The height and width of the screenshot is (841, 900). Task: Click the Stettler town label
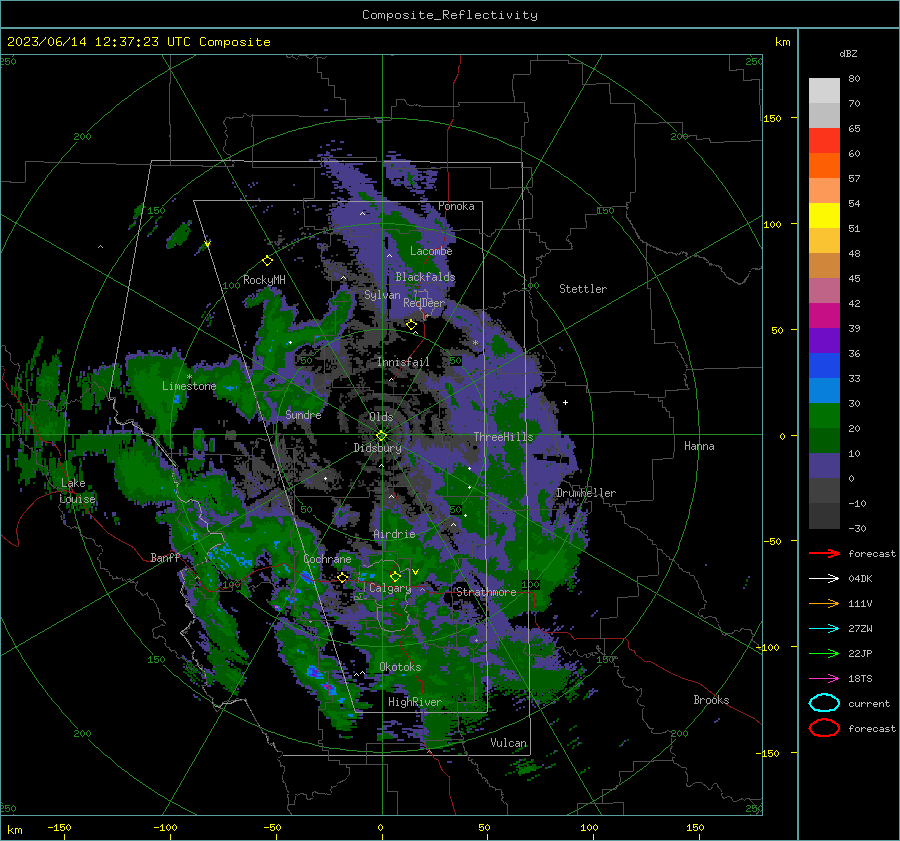point(583,289)
